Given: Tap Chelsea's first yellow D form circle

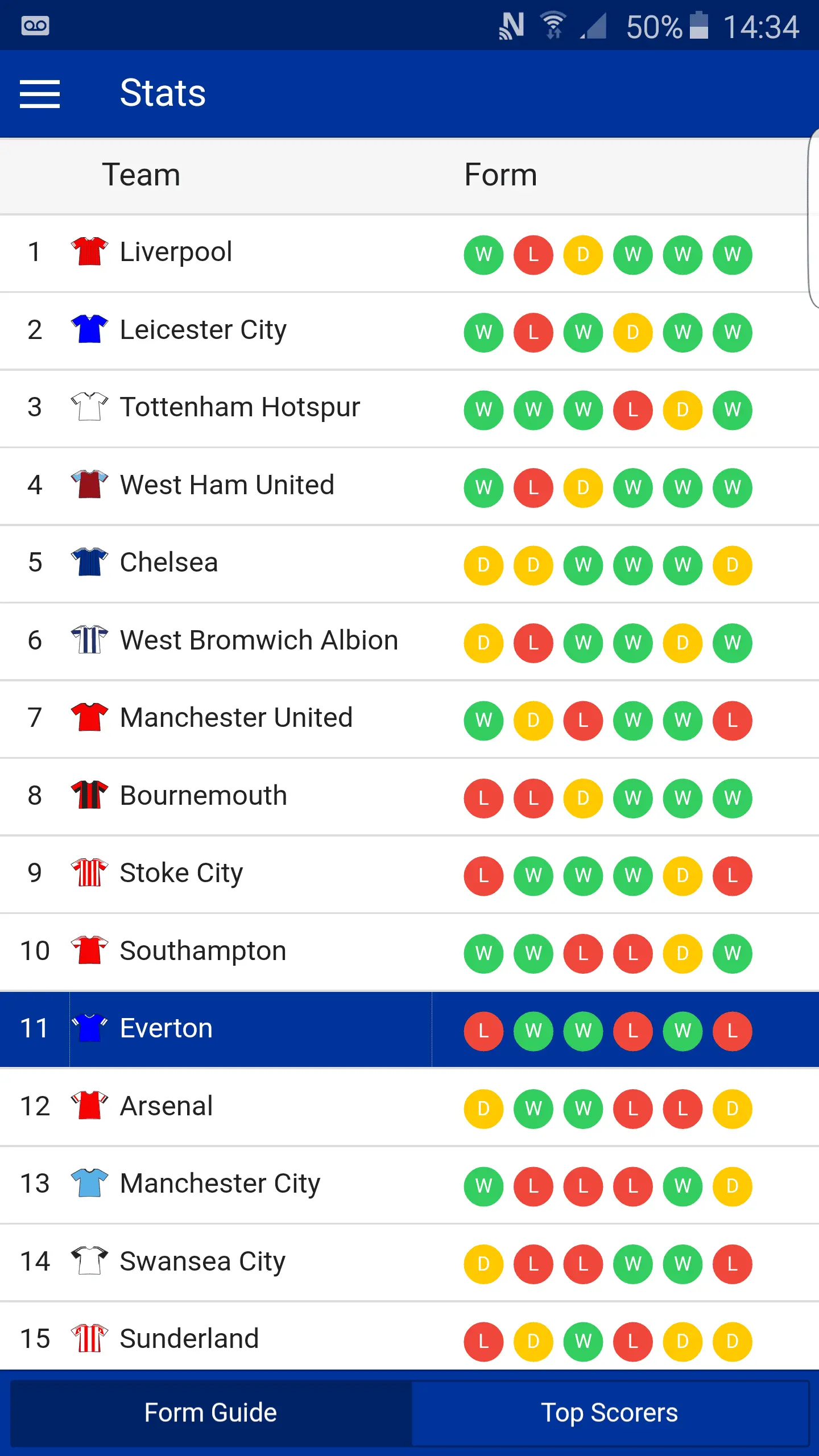Looking at the screenshot, I should pyautogui.click(x=483, y=565).
